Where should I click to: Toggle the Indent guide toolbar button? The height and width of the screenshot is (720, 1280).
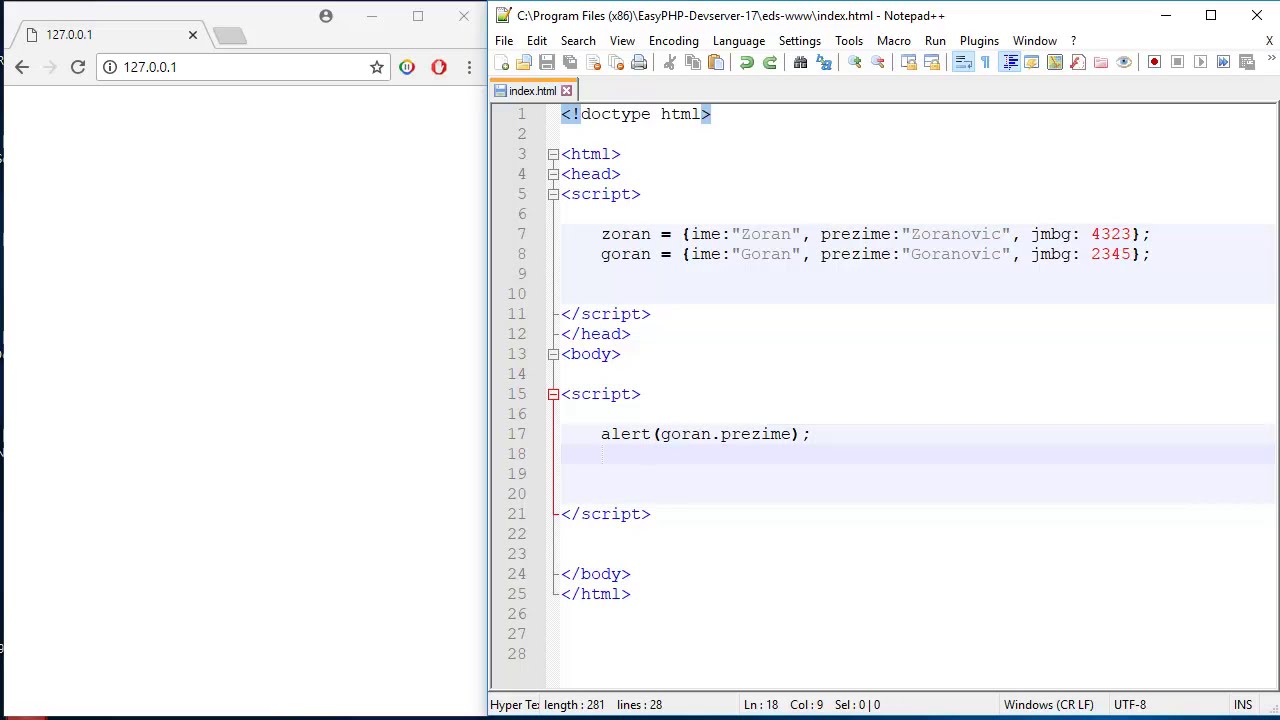pyautogui.click(x=1009, y=62)
